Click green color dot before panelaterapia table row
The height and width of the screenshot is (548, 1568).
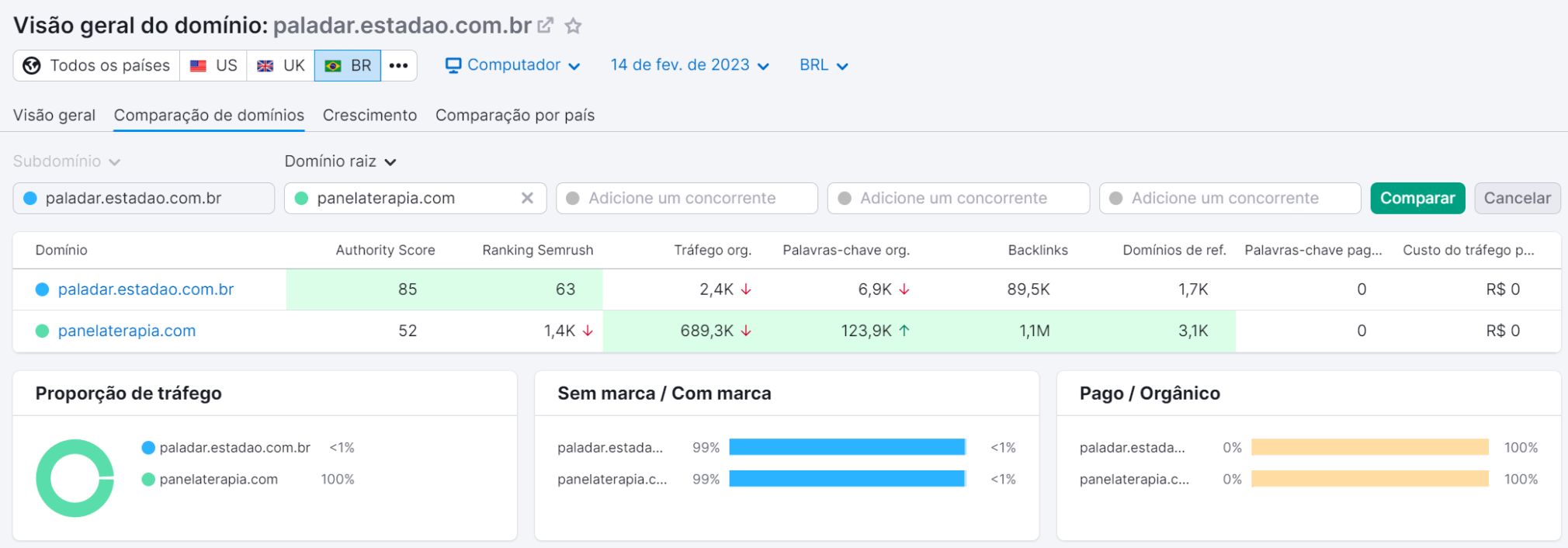pos(43,331)
